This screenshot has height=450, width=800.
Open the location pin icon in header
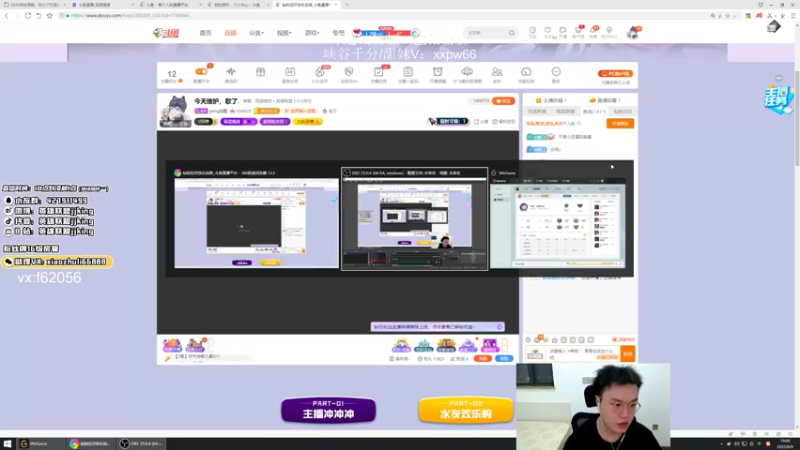[609, 32]
